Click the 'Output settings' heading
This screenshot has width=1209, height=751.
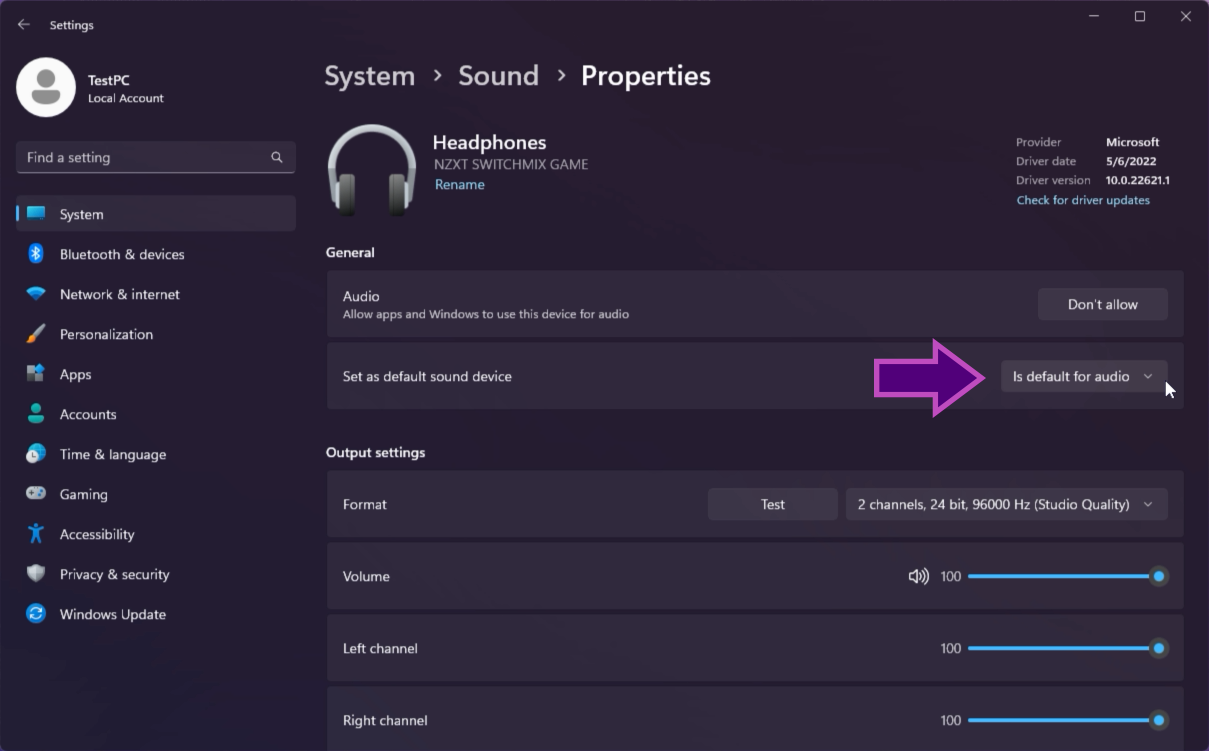(x=376, y=453)
